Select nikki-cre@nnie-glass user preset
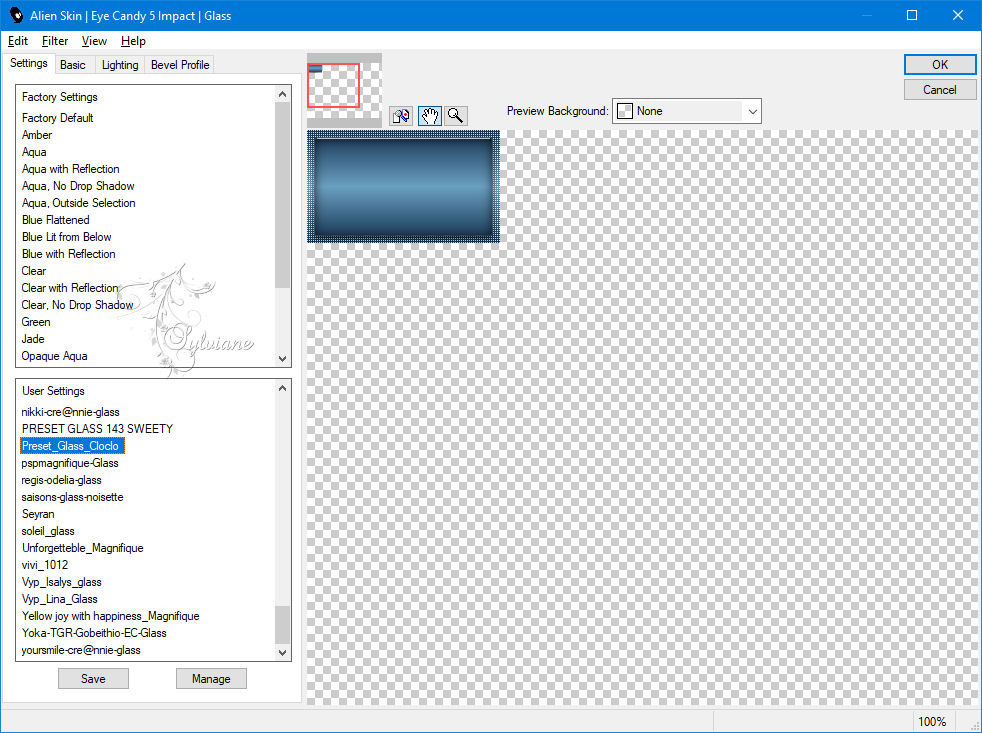 (70, 412)
